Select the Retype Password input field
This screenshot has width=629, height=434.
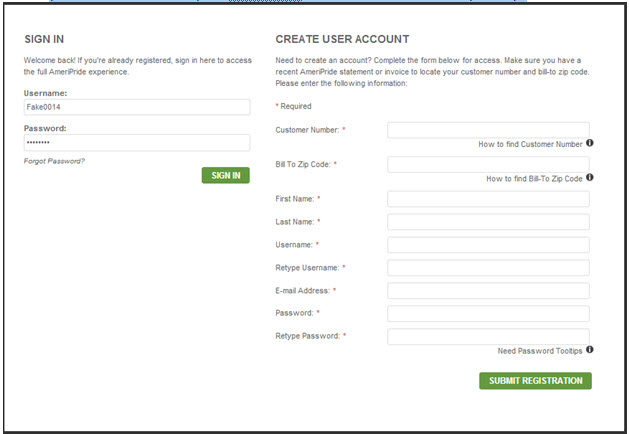tap(488, 337)
